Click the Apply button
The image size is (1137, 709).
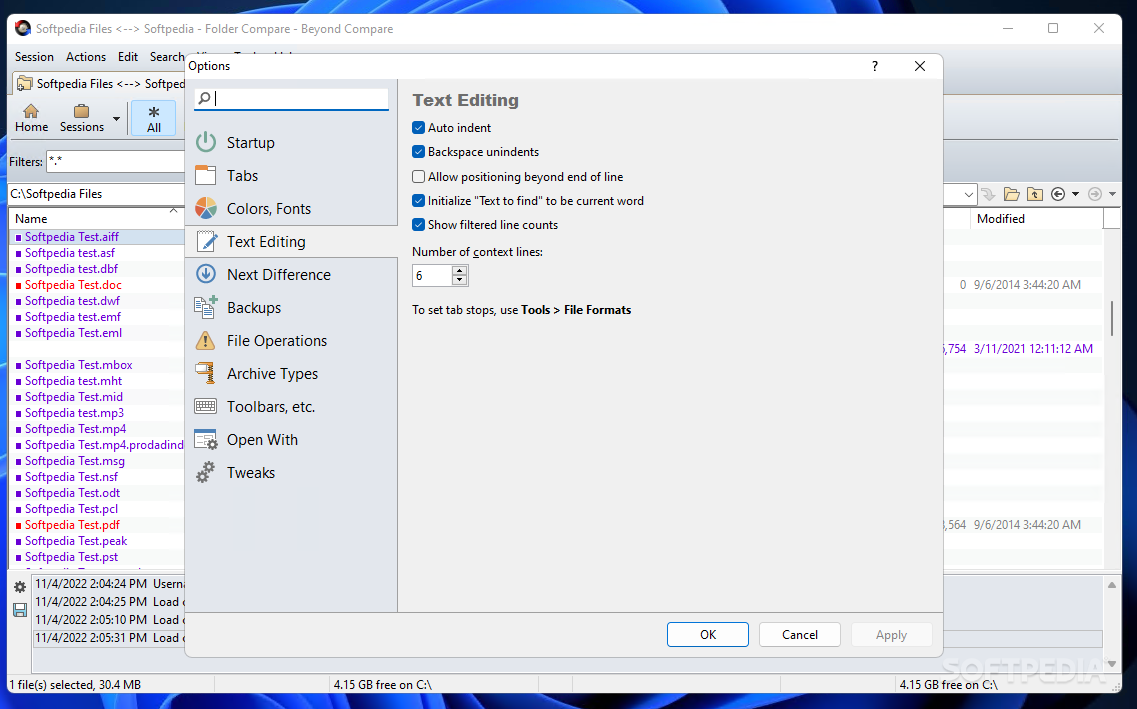891,634
